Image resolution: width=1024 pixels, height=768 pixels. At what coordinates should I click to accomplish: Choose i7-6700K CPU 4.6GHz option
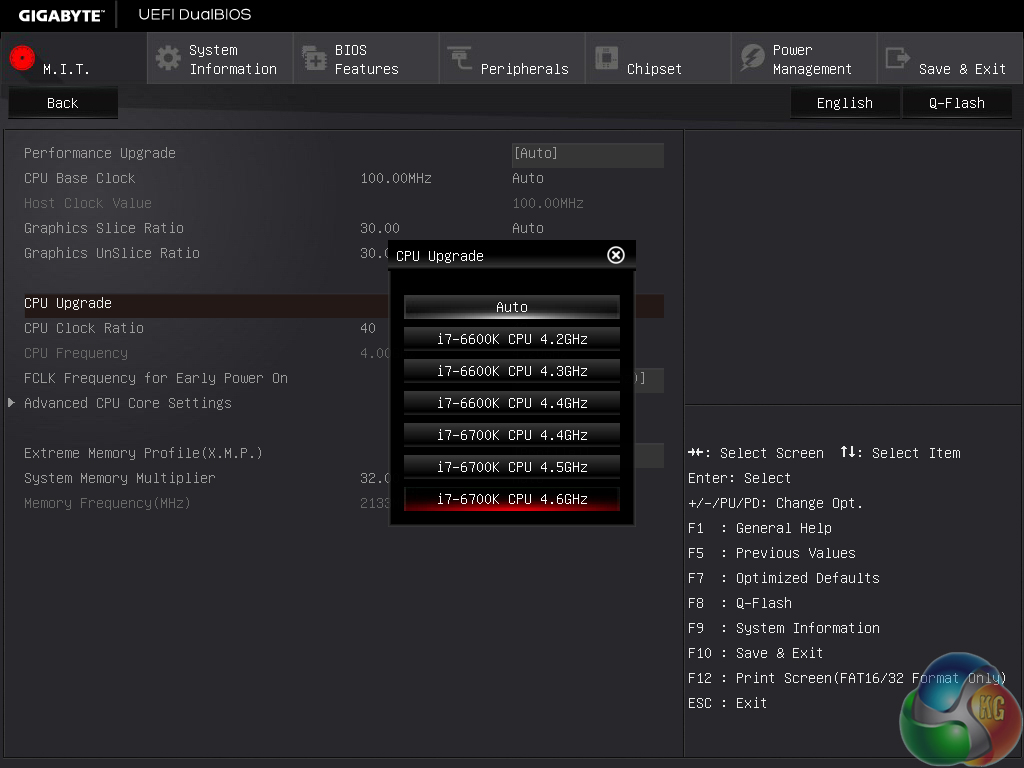click(x=511, y=499)
